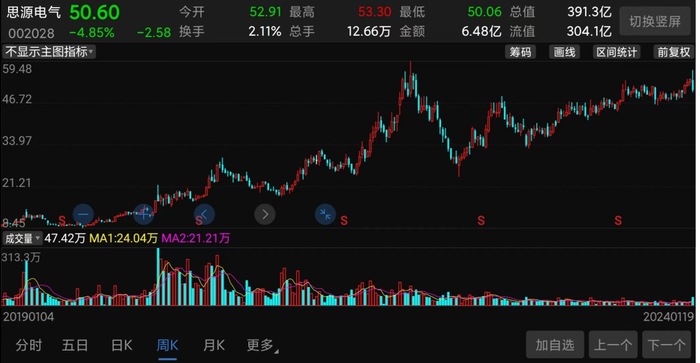The width and height of the screenshot is (700, 363).
Task: Click 总值 value 391.3亿
Action: pos(589,12)
